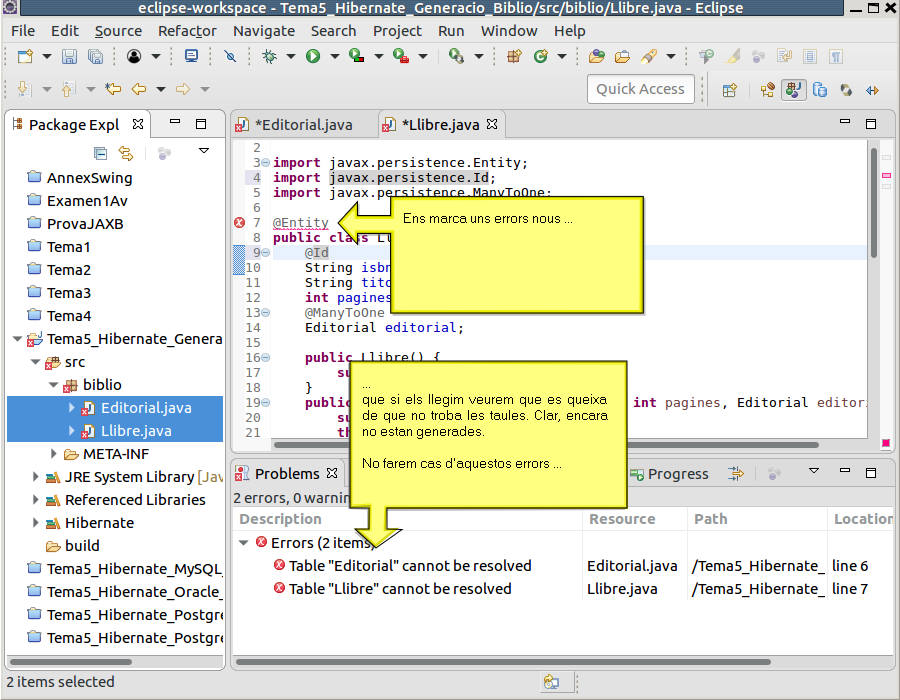Click the Save icon in the toolbar
Image resolution: width=900 pixels, height=700 pixels.
point(69,57)
